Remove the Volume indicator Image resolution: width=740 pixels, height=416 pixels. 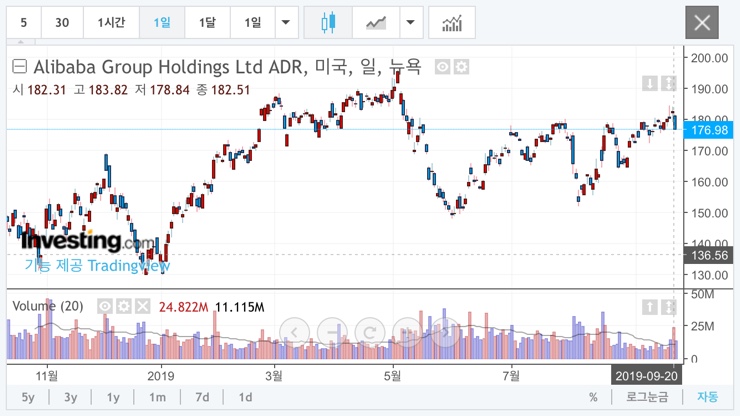coord(143,306)
